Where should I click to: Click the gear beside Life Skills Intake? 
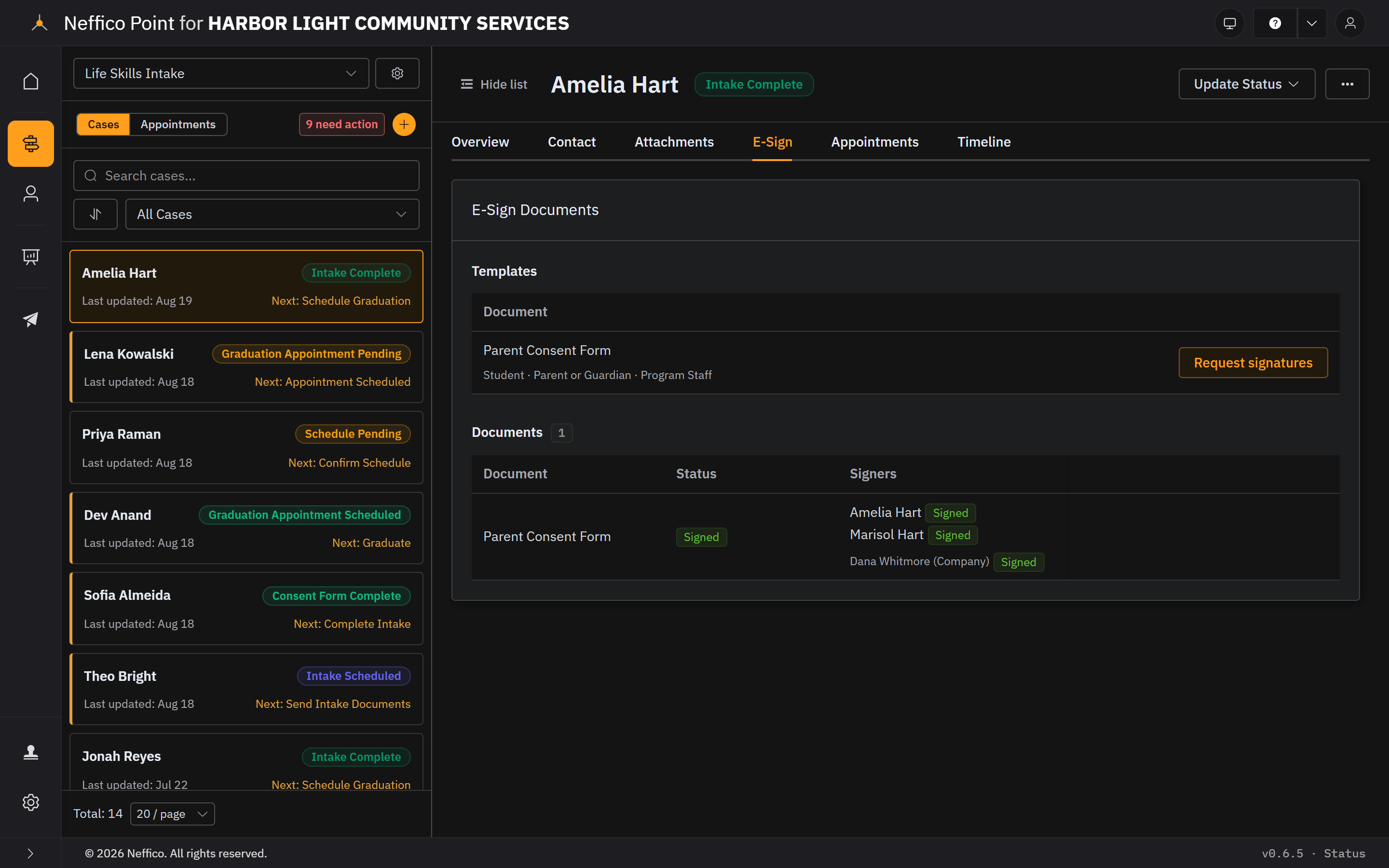(397, 73)
